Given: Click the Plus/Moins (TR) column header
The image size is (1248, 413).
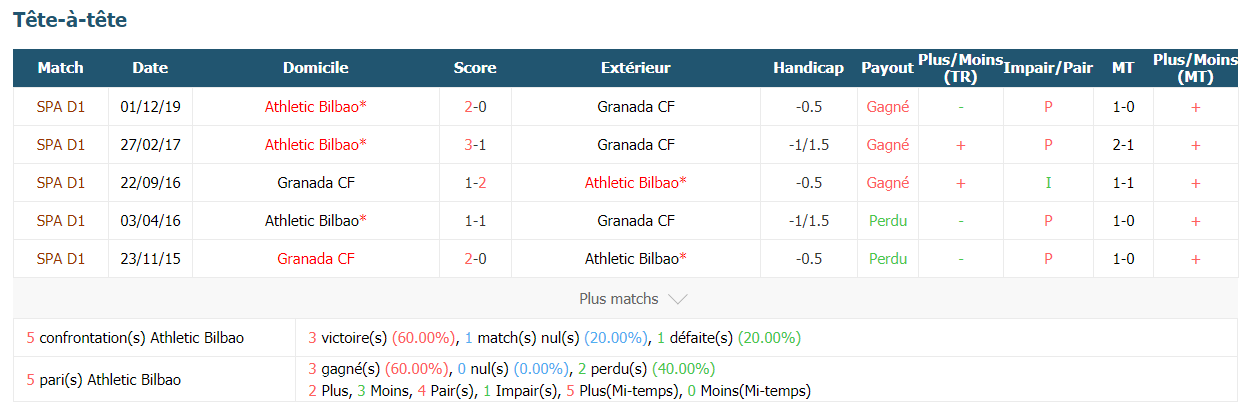Looking at the screenshot, I should tap(960, 68).
